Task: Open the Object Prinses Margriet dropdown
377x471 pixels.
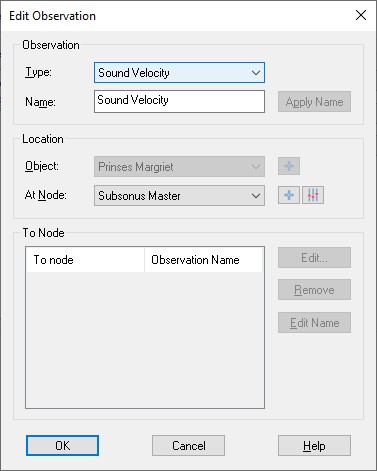Action: click(179, 167)
